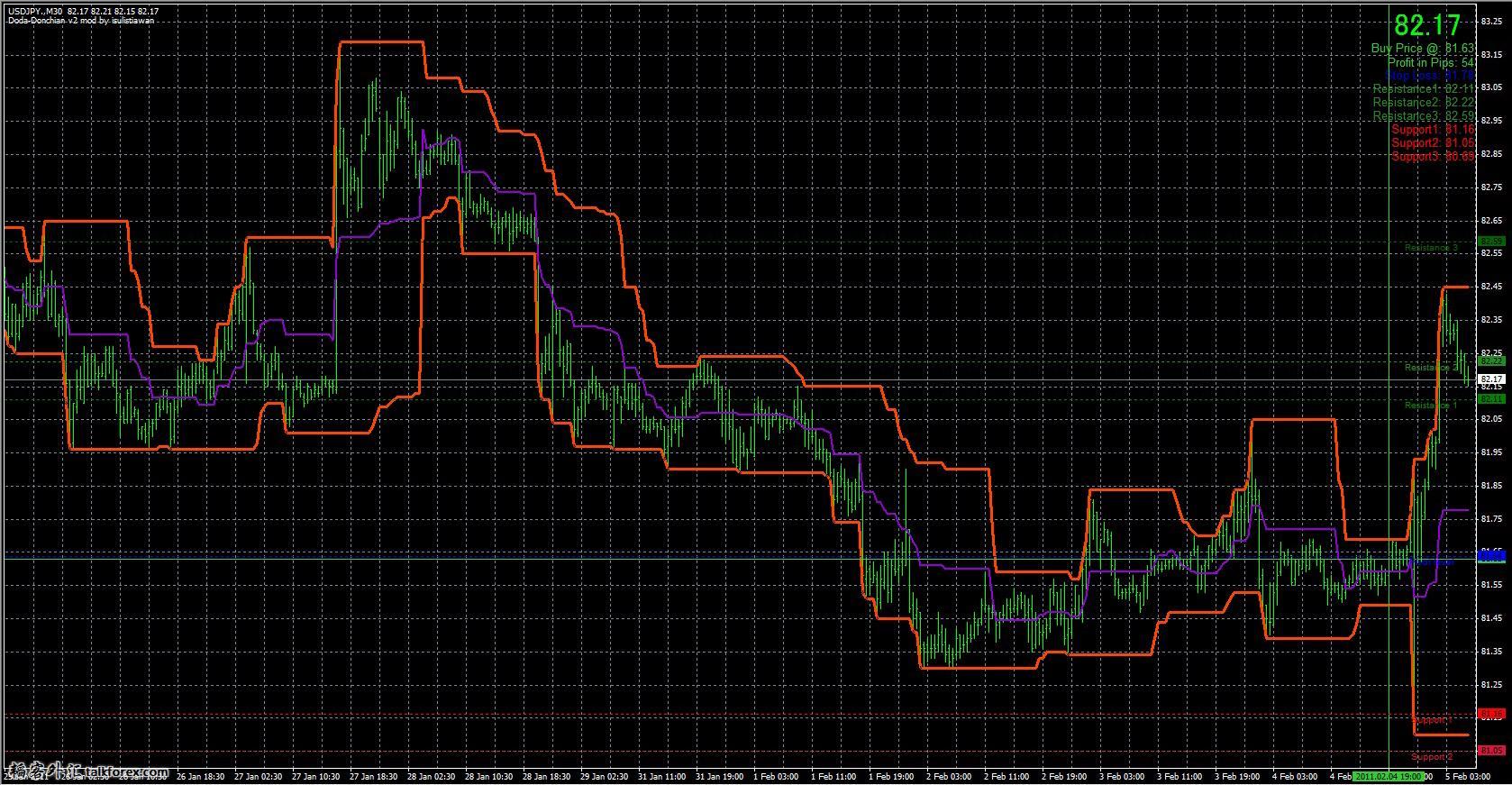Click the 83.15 price scale value
1512x785 pixels.
pos(1492,55)
